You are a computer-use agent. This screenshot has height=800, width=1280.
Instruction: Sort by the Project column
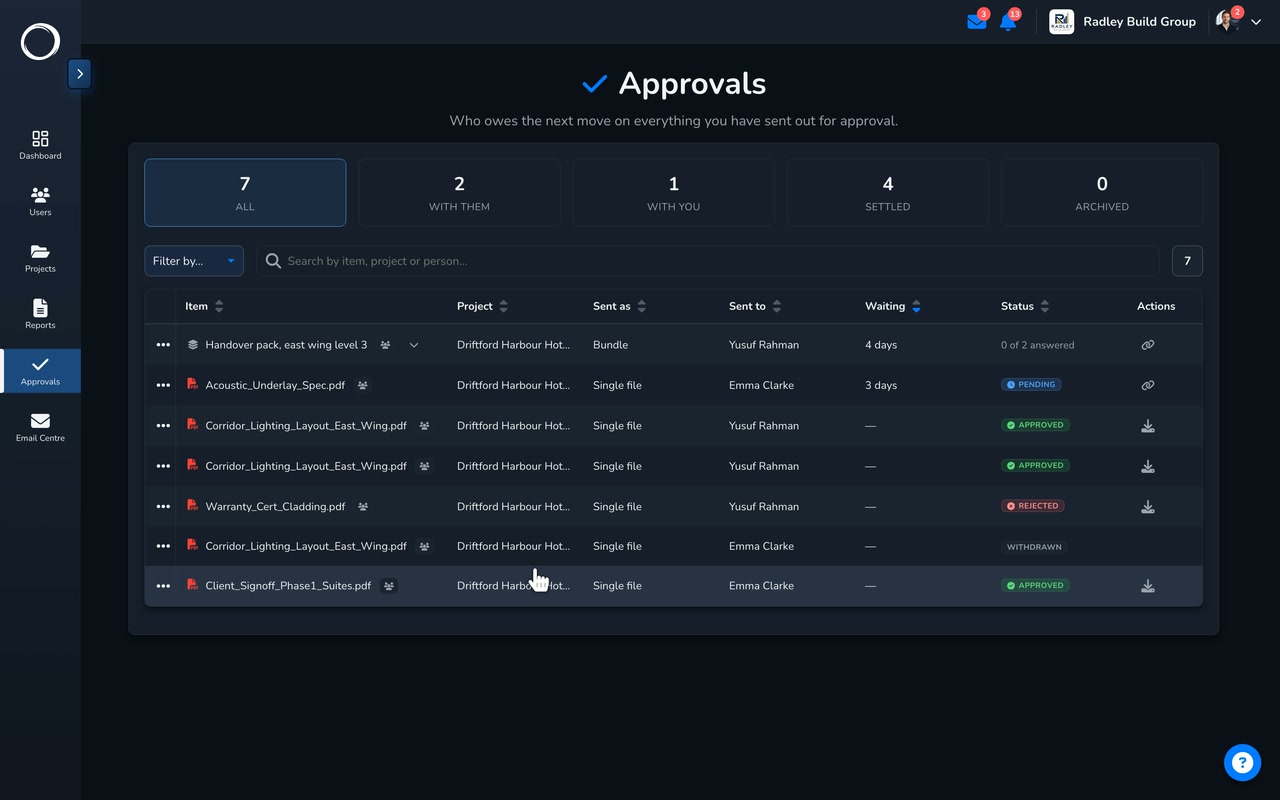click(x=482, y=306)
